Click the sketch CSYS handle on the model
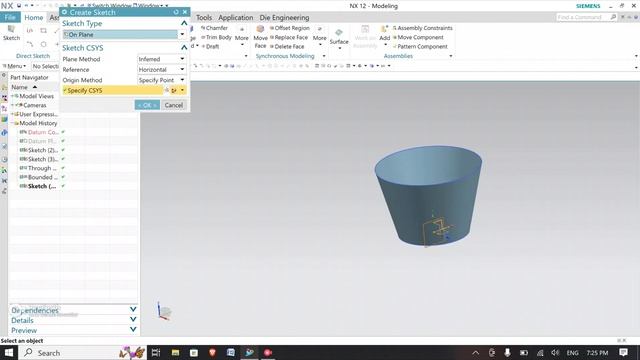Screen dimensions: 640x360 pos(438,231)
